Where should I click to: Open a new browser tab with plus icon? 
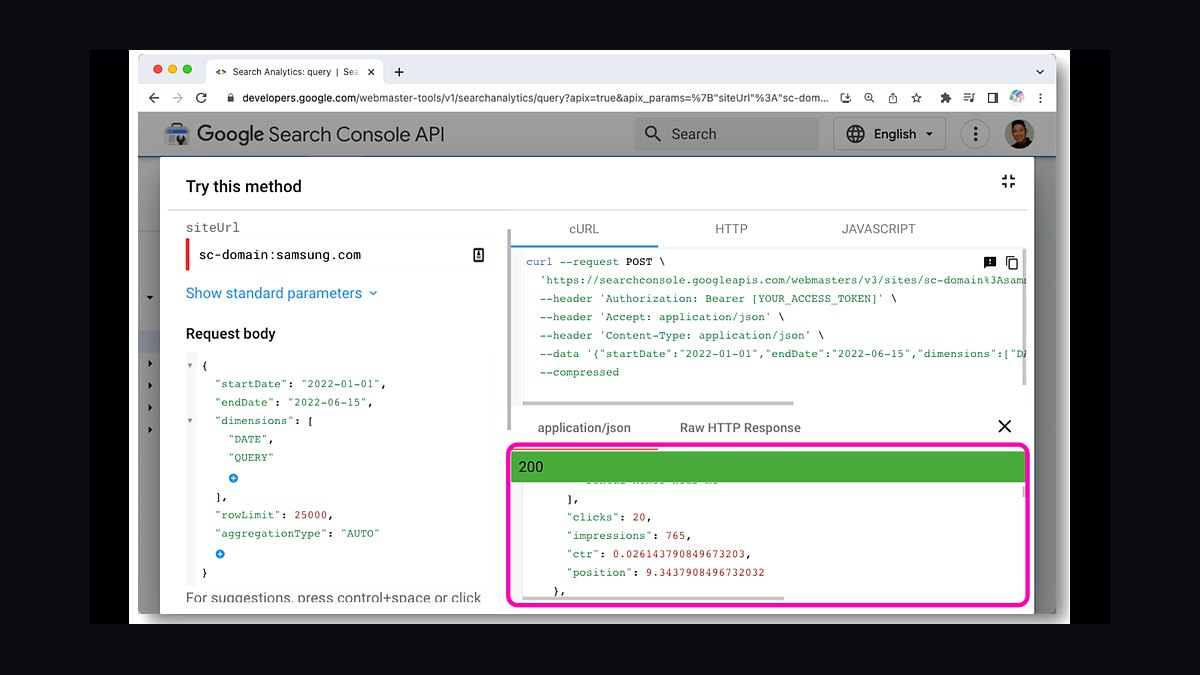click(399, 72)
